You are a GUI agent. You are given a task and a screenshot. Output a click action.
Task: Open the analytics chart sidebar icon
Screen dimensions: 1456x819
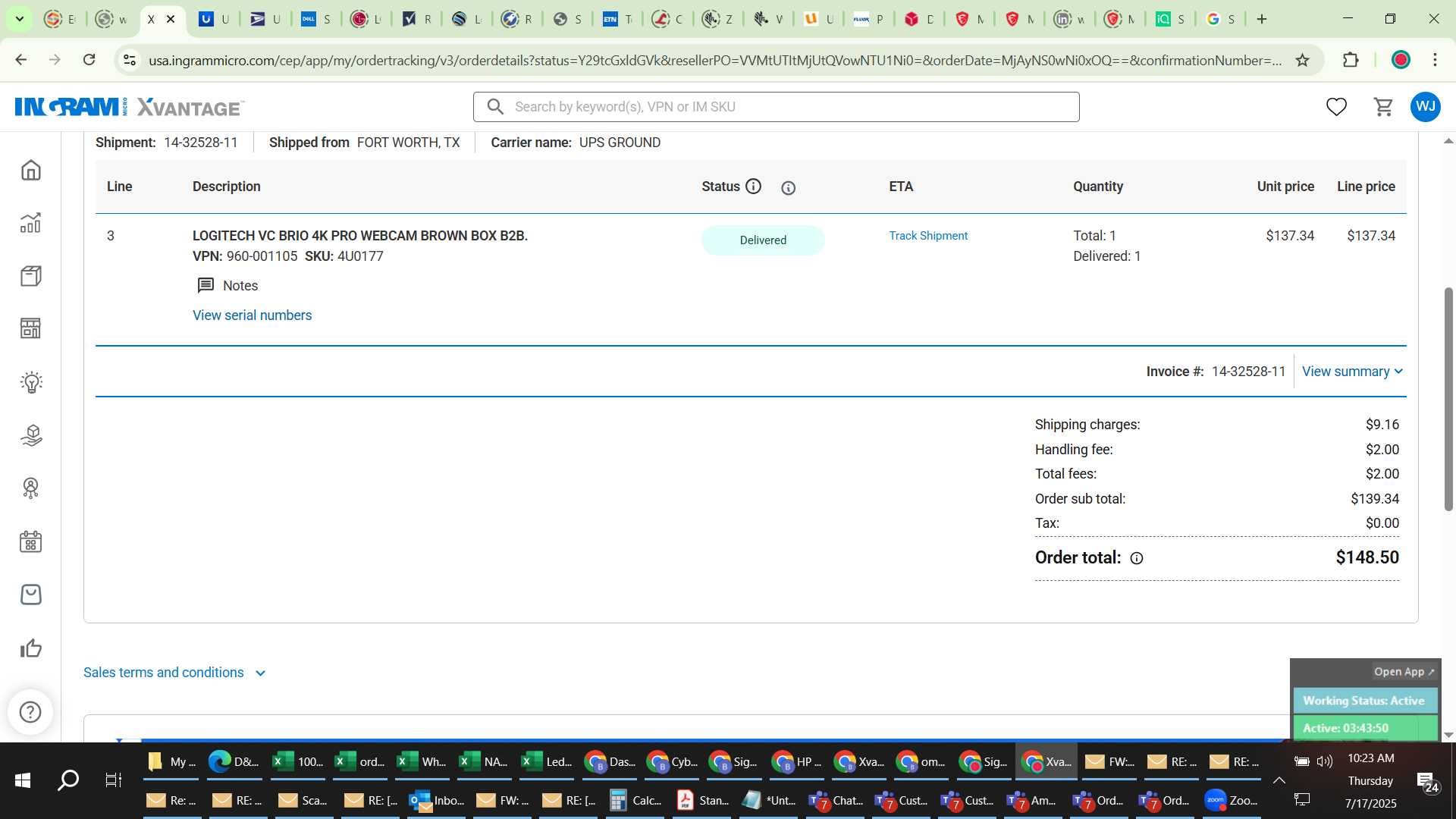(x=31, y=223)
